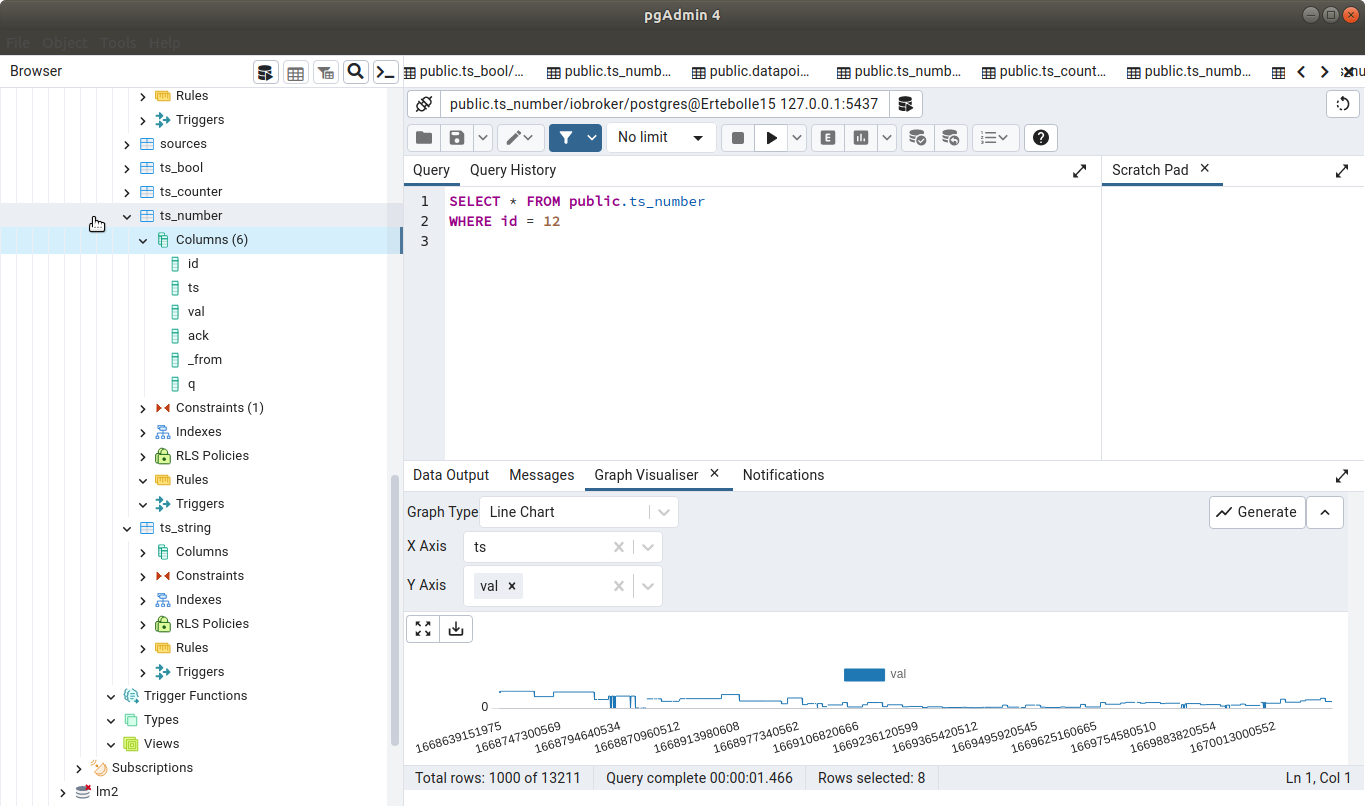
Task: Click the Generate graph button
Action: [x=1257, y=512]
